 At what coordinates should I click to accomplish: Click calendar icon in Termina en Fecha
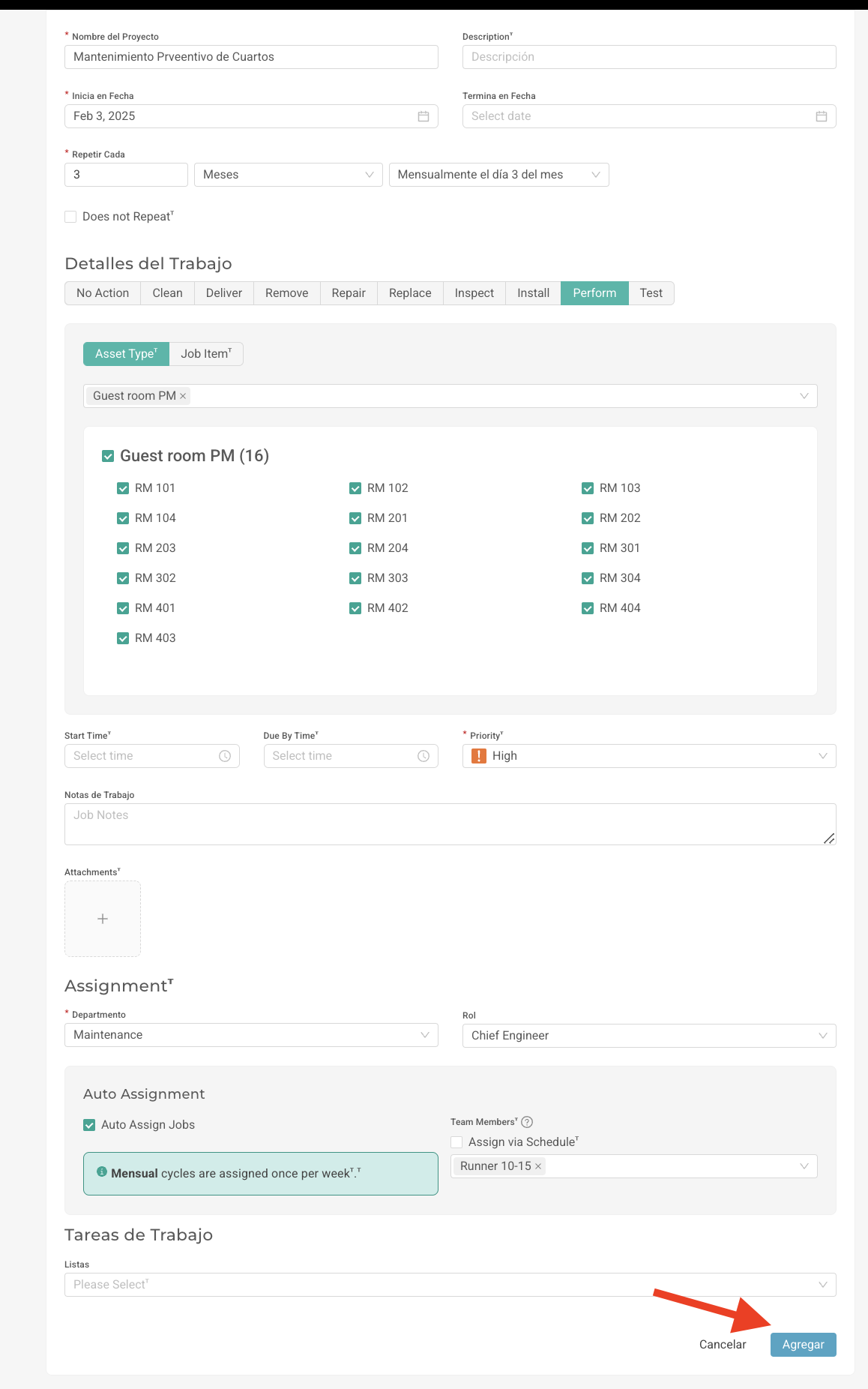pyautogui.click(x=821, y=116)
